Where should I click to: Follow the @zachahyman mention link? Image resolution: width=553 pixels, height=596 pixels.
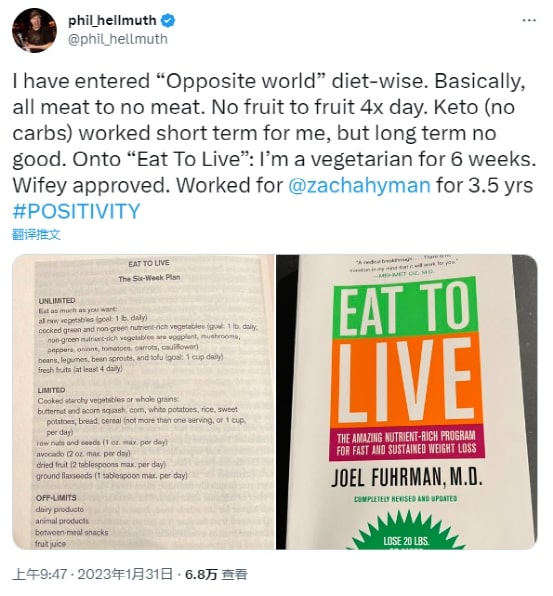pyautogui.click(x=359, y=185)
